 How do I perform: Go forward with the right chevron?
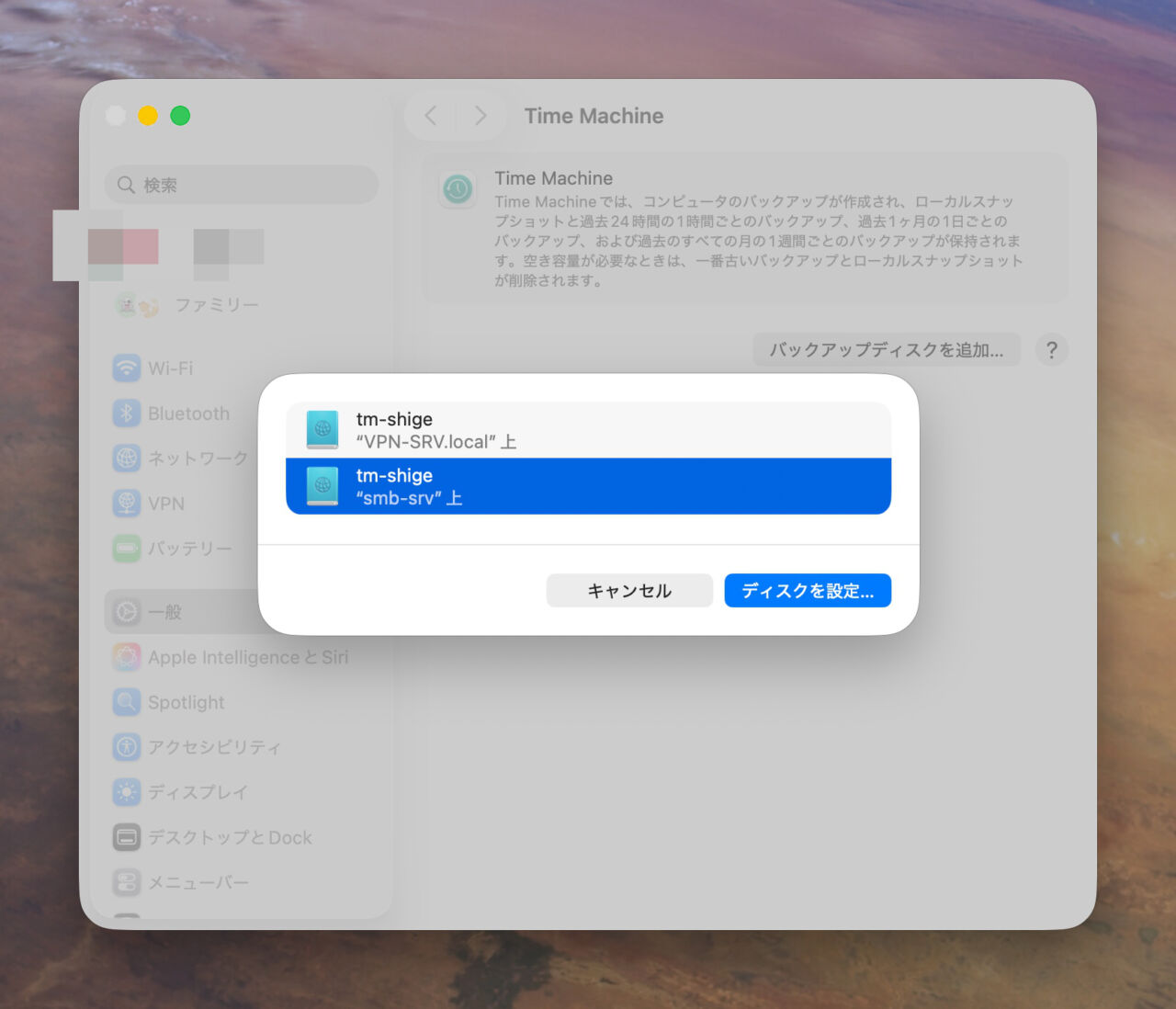pos(481,116)
